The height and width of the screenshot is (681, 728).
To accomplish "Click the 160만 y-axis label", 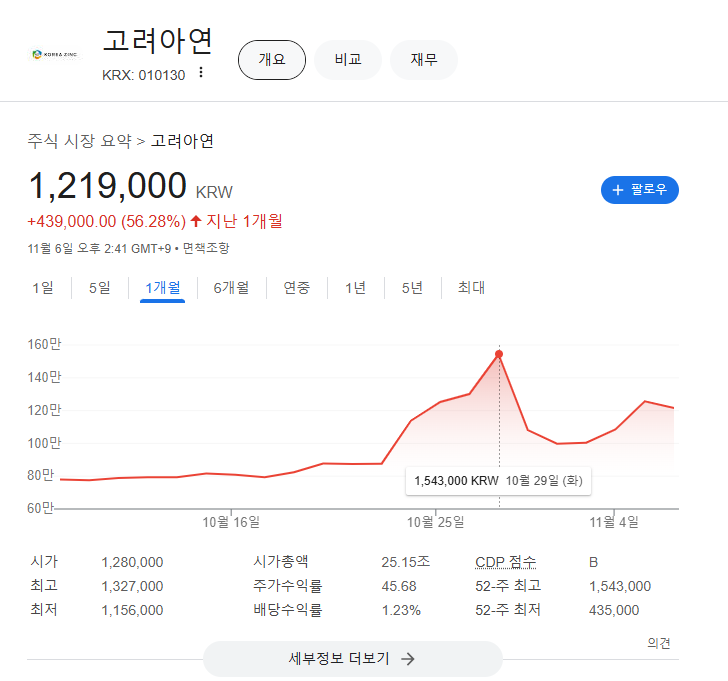I will tap(44, 344).
